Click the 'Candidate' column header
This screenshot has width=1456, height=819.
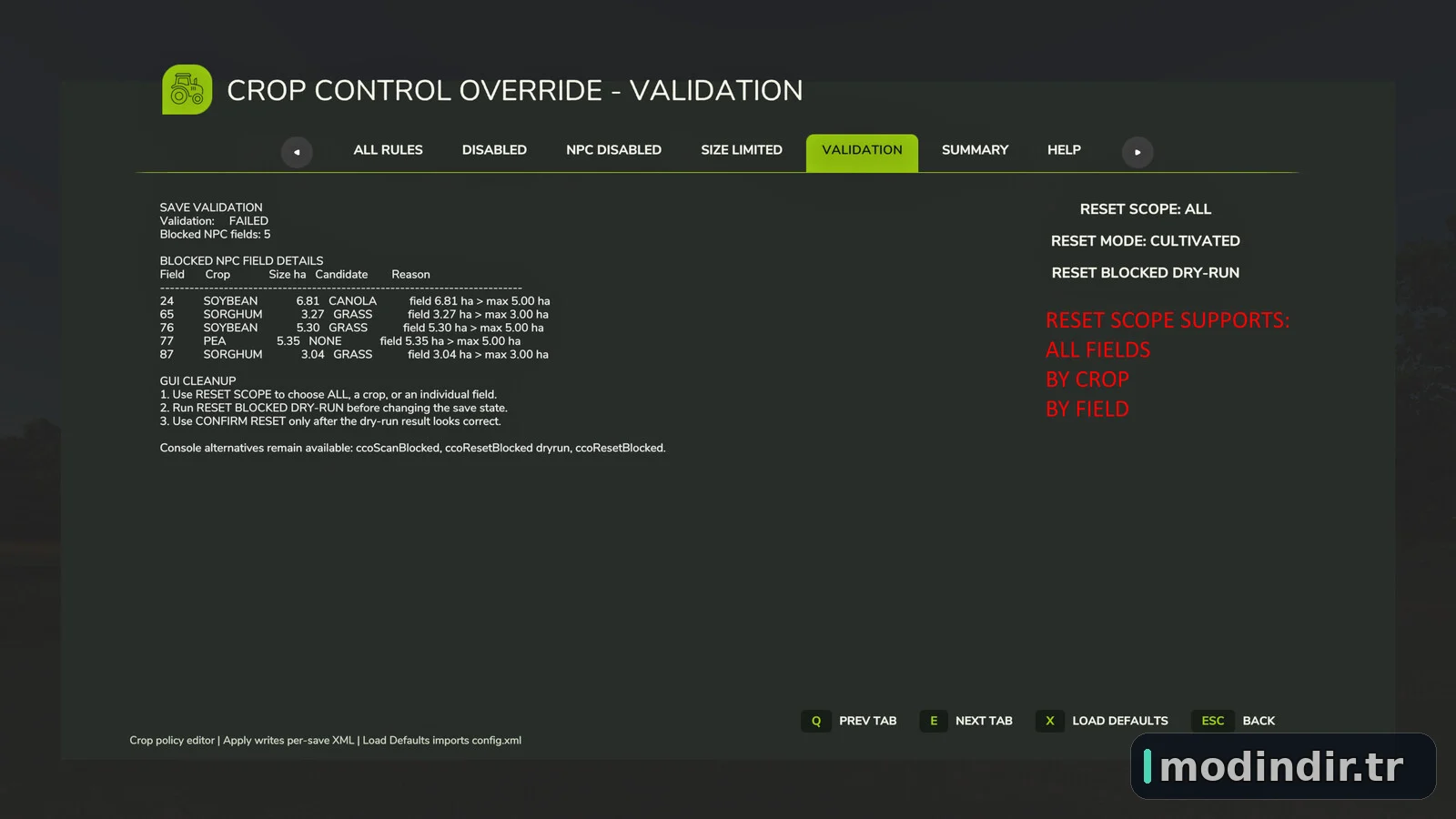tap(341, 275)
